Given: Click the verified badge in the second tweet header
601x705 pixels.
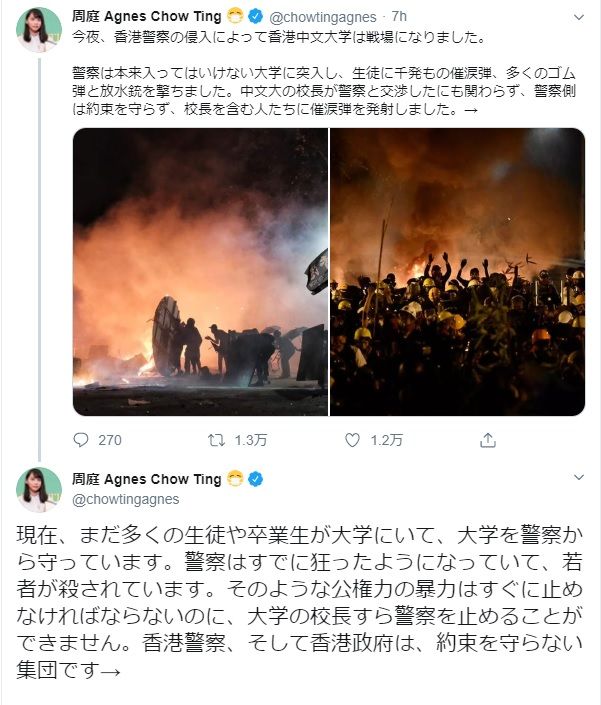Looking at the screenshot, I should [257, 477].
